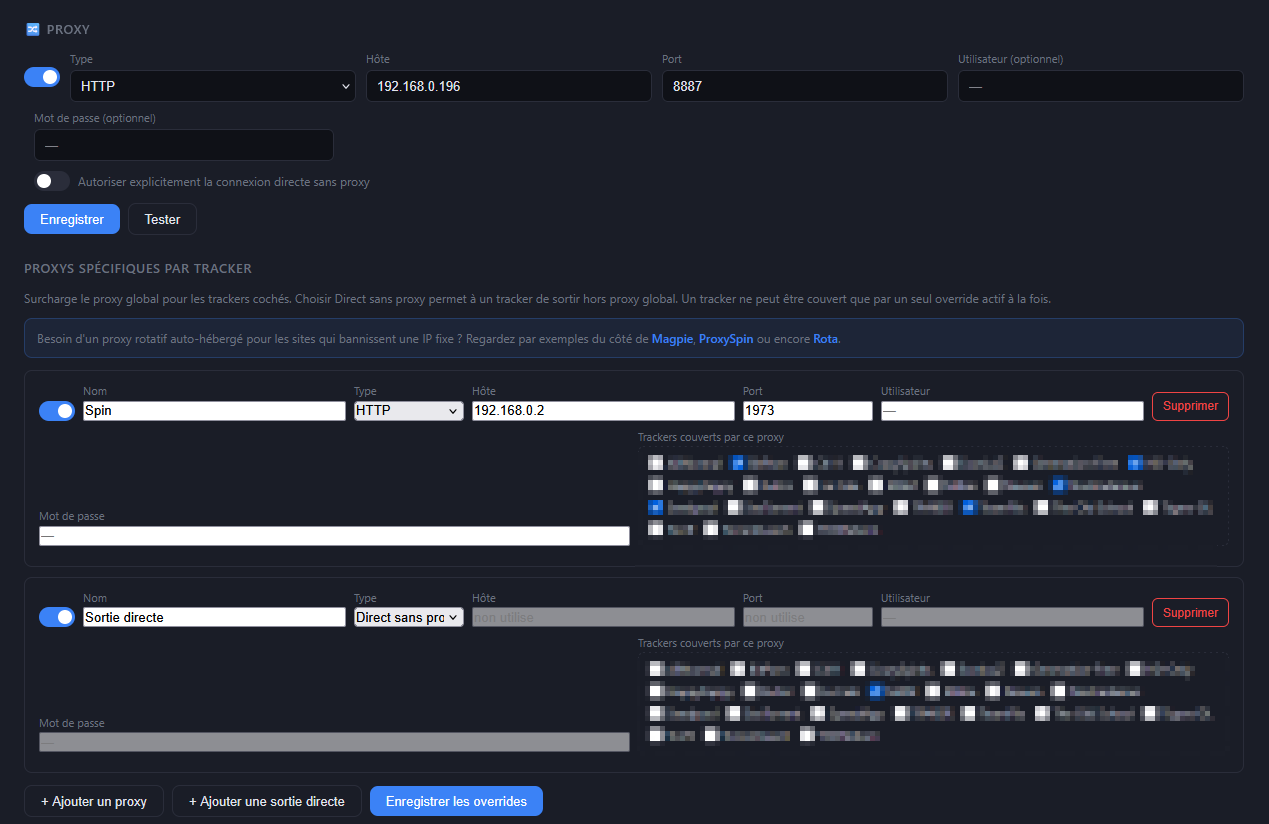
Task: Open the global proxy Type dropdown showing HTTP
Action: coord(212,86)
